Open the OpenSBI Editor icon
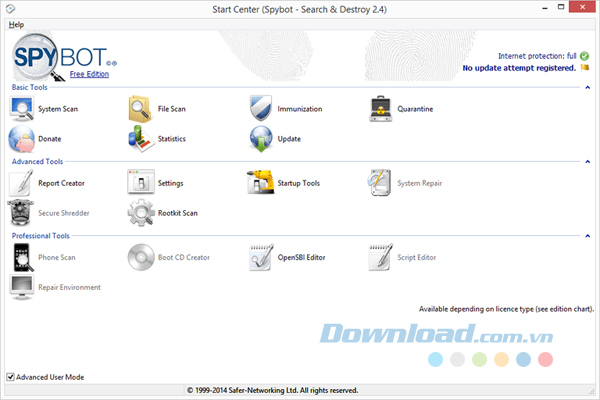The height and width of the screenshot is (400, 600). tap(260, 257)
